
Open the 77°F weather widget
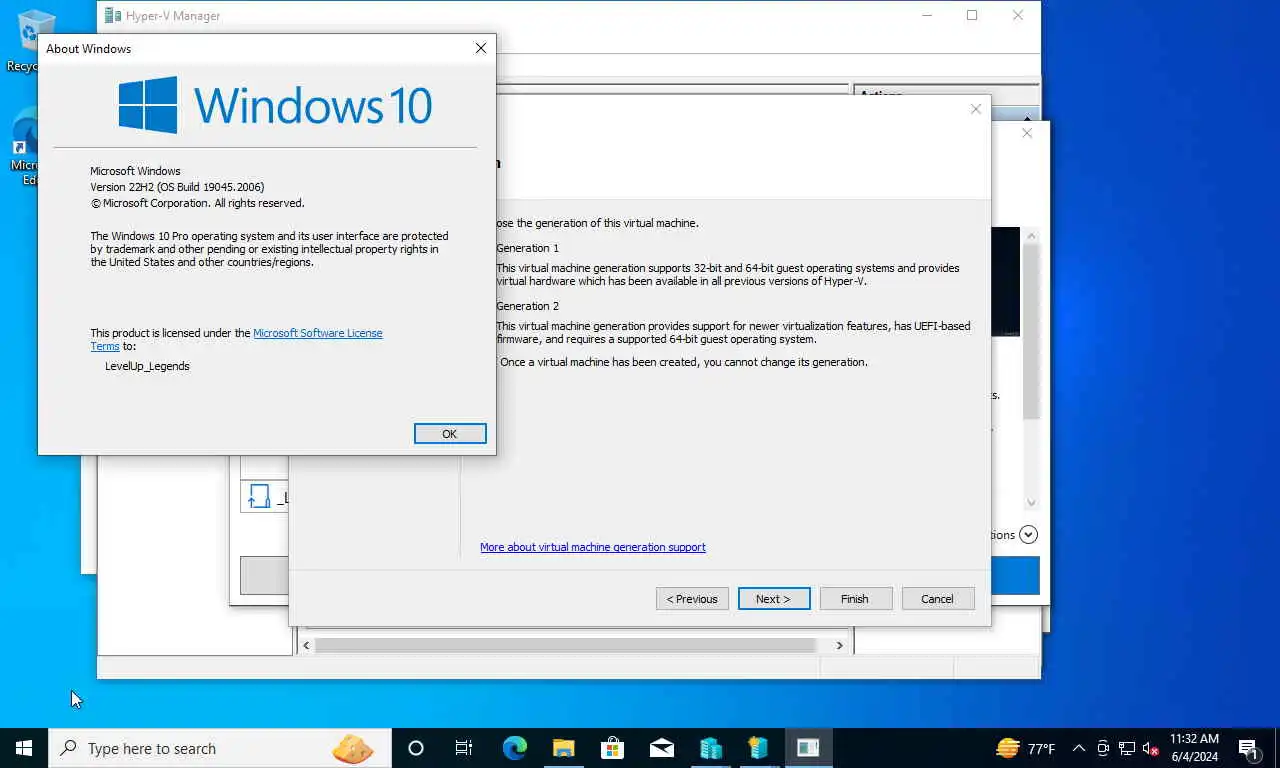coord(1026,748)
